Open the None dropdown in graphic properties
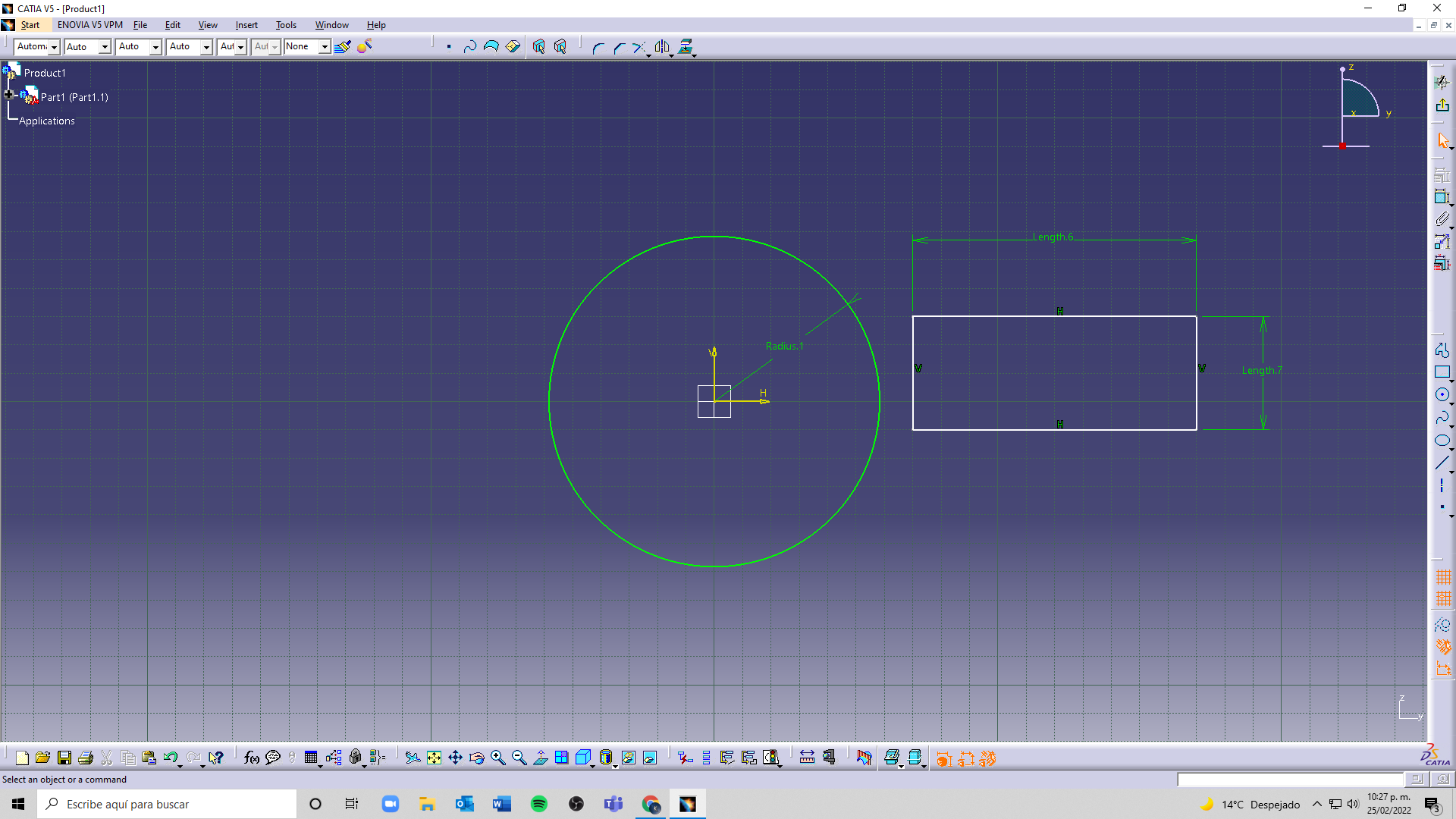Screen dimensions: 1456x819 325,47
